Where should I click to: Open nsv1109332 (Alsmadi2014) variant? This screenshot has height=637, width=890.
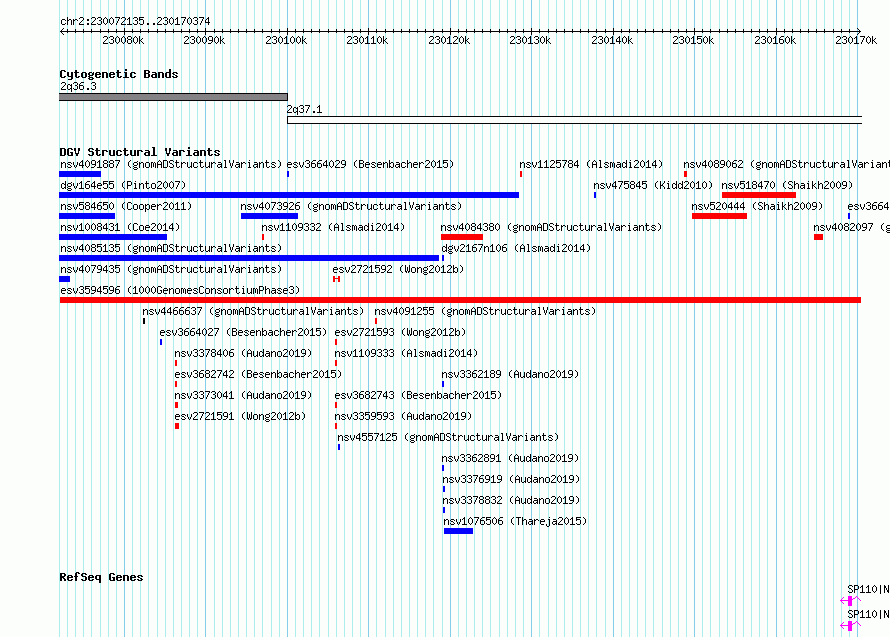click(x=333, y=227)
